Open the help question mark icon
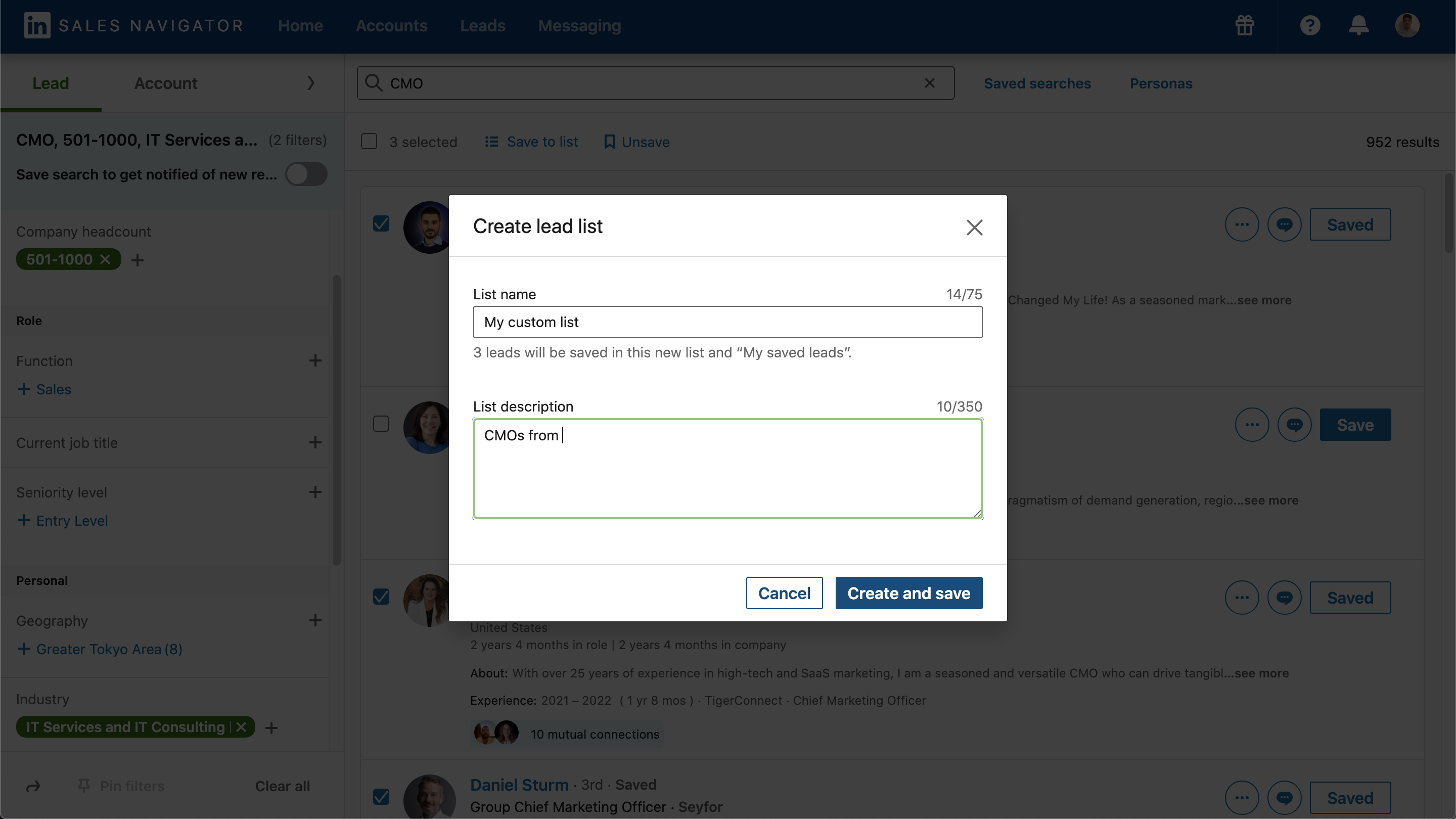 tap(1310, 25)
